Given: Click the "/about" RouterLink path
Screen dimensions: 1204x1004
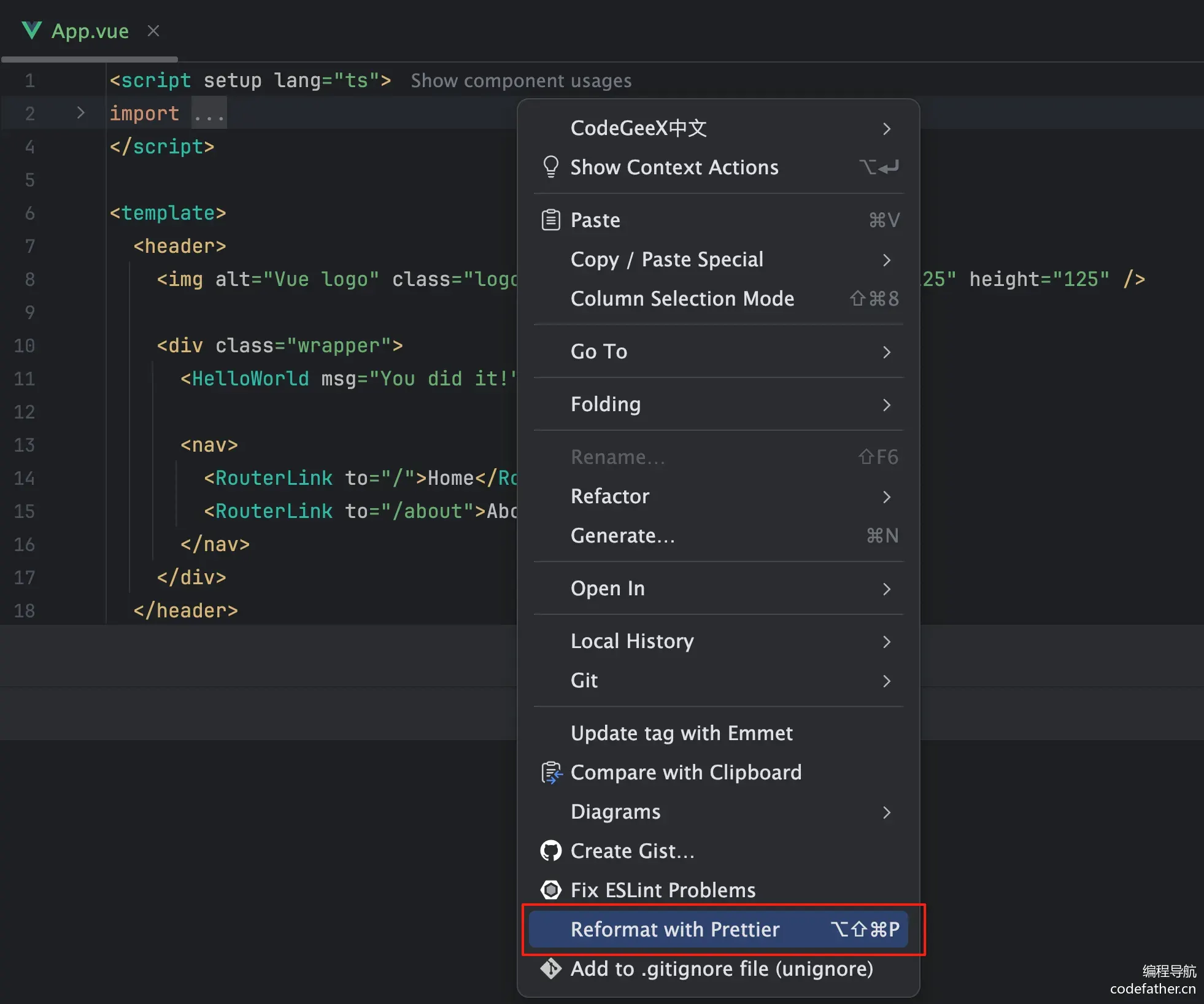Looking at the screenshot, I should (428, 511).
